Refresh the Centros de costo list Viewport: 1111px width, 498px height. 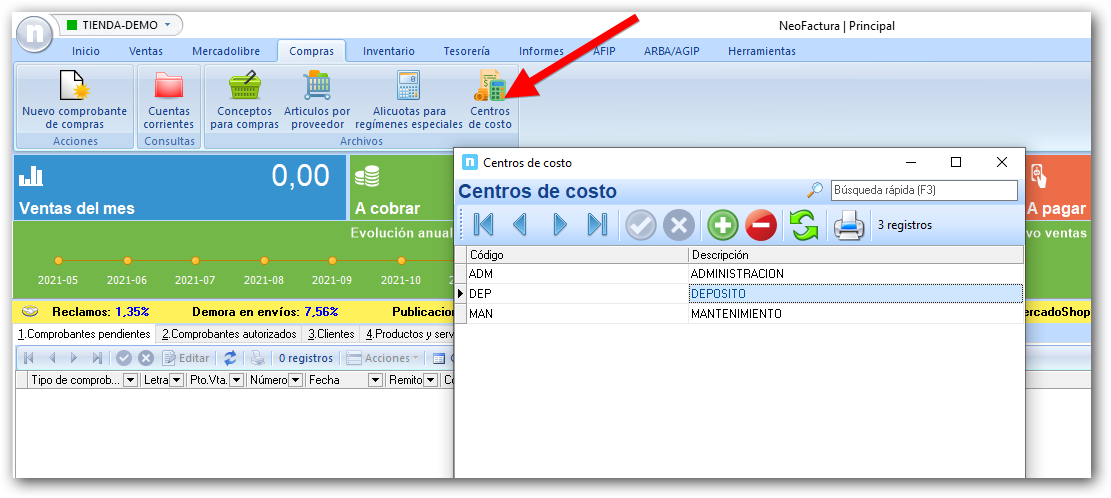coord(804,225)
